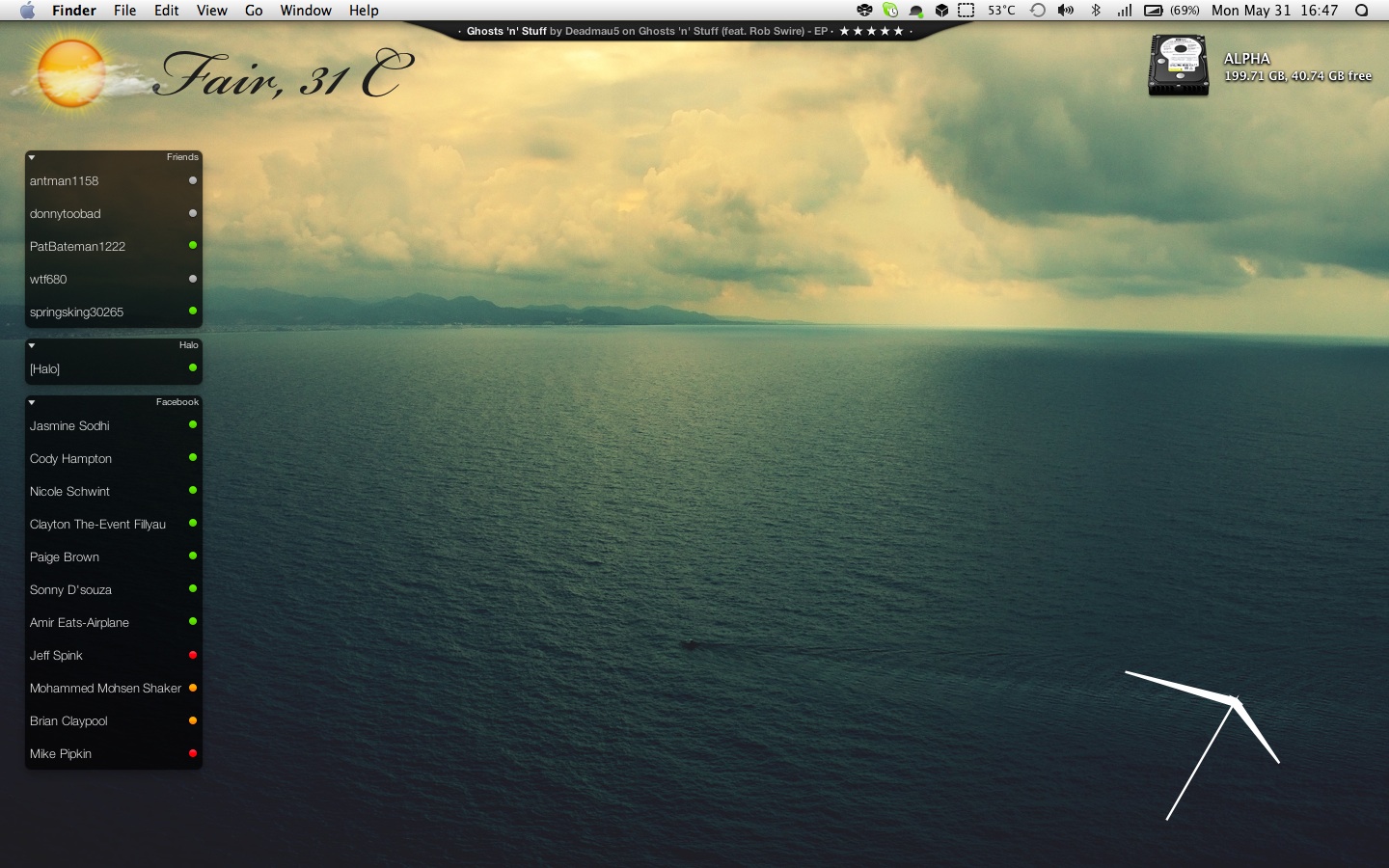Screen dimensions: 1389x868
Task: Select Facebook contact Jeff Spink
Action: click(x=114, y=656)
